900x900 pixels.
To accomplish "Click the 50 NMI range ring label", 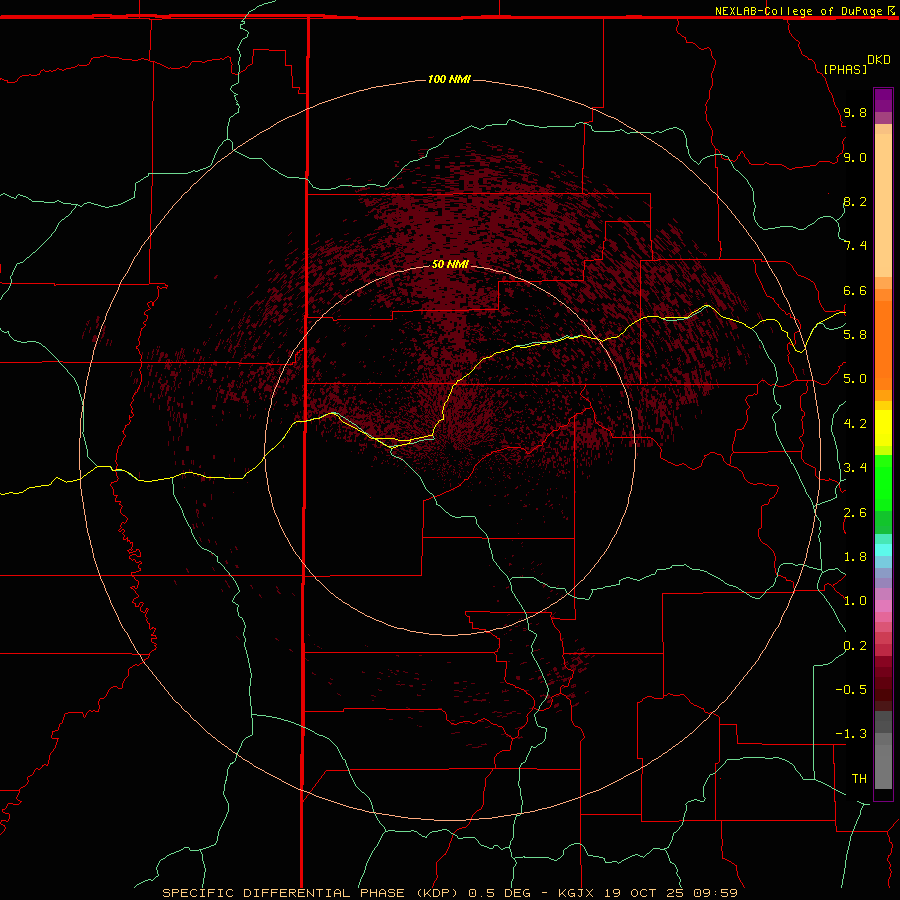I will [450, 264].
